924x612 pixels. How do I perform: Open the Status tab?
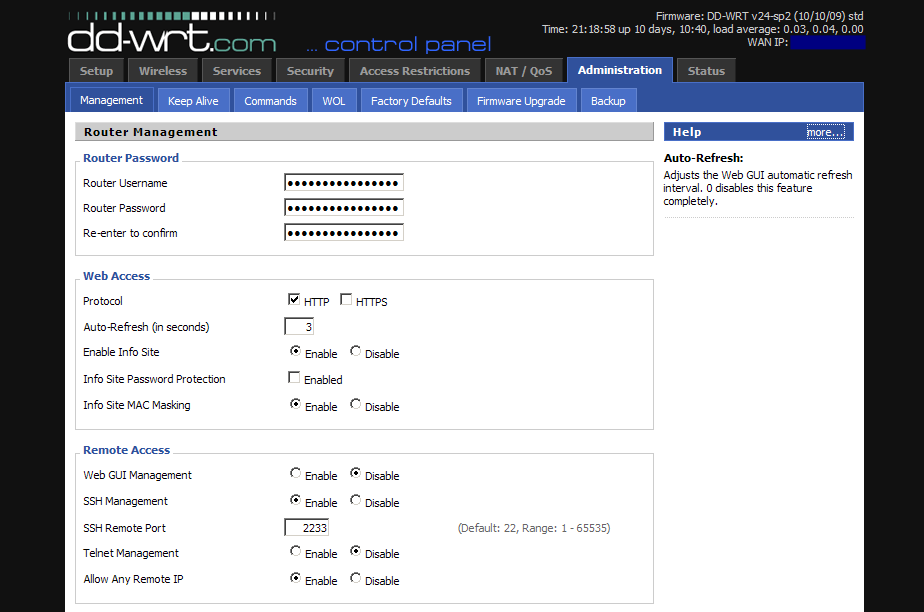pyautogui.click(x=706, y=71)
